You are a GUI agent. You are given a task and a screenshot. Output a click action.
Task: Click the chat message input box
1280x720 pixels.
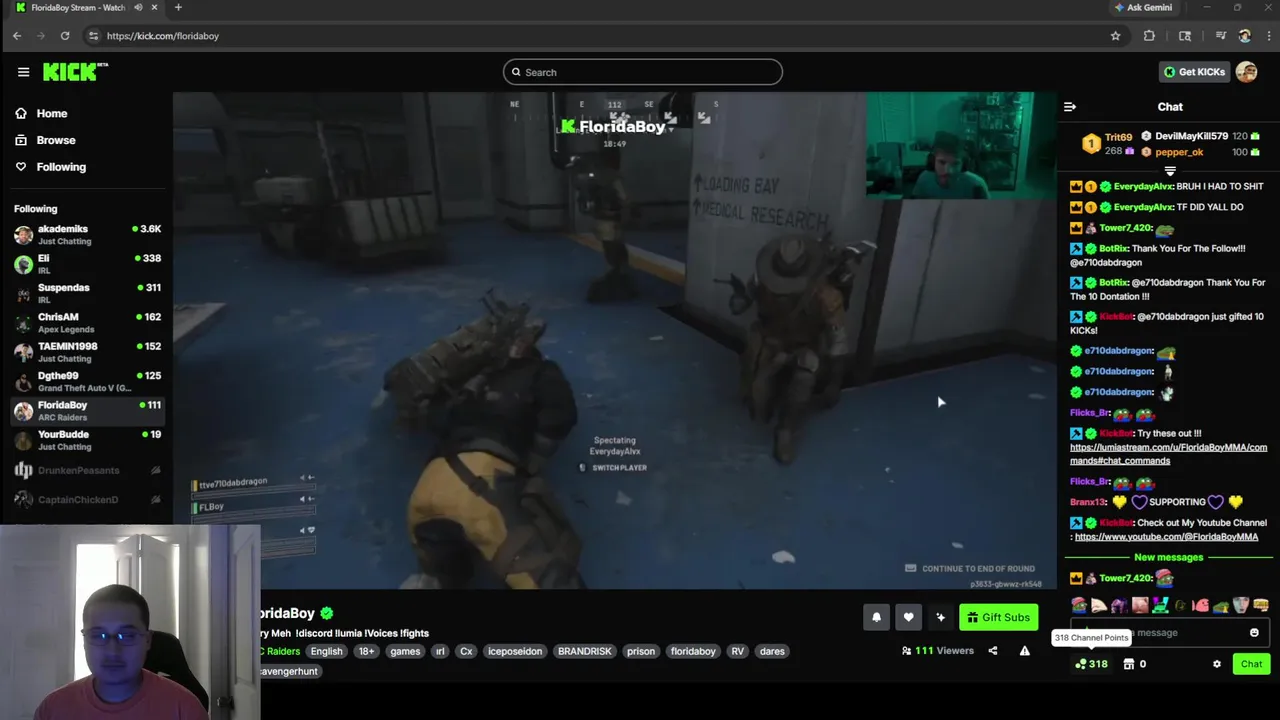[1168, 632]
